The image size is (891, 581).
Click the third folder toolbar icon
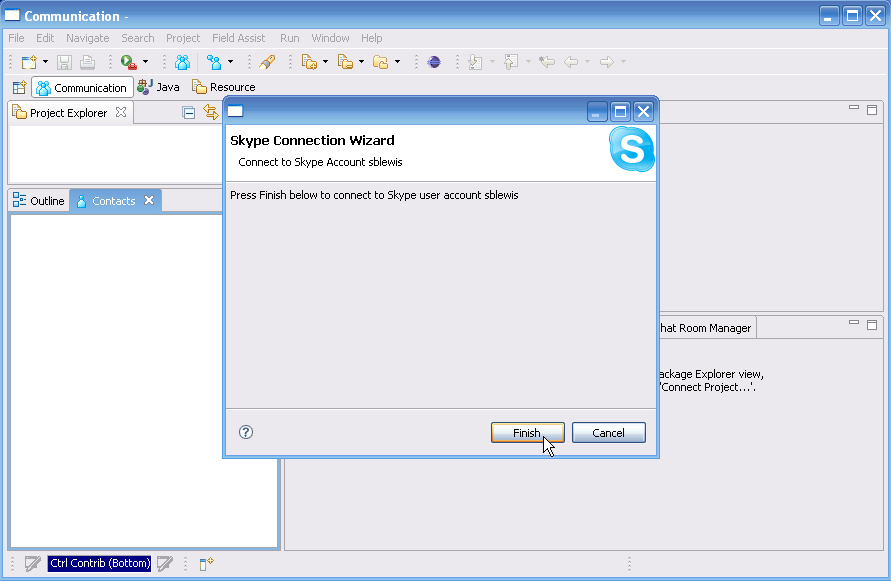tap(381, 62)
